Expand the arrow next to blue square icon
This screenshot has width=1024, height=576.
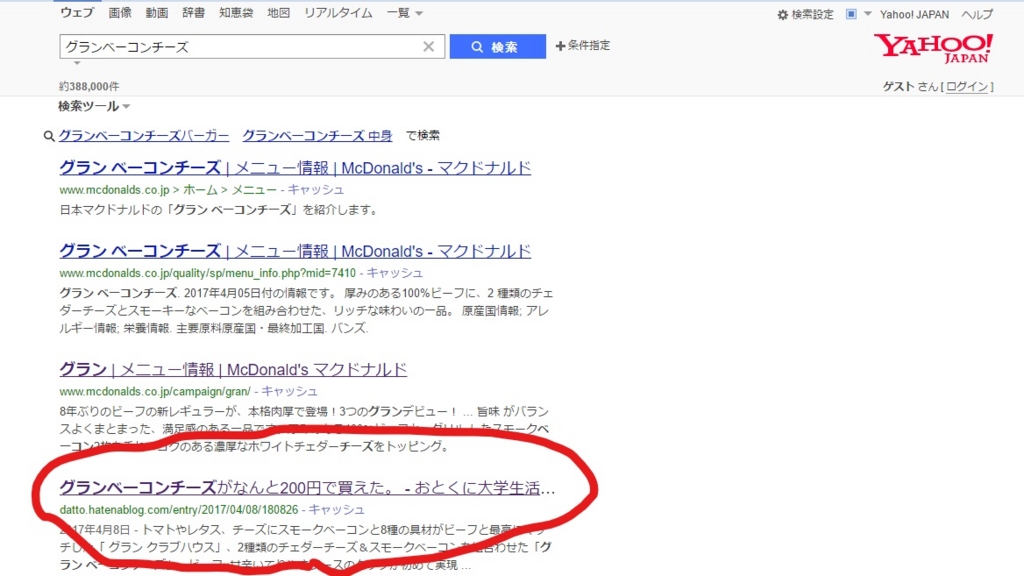click(868, 14)
